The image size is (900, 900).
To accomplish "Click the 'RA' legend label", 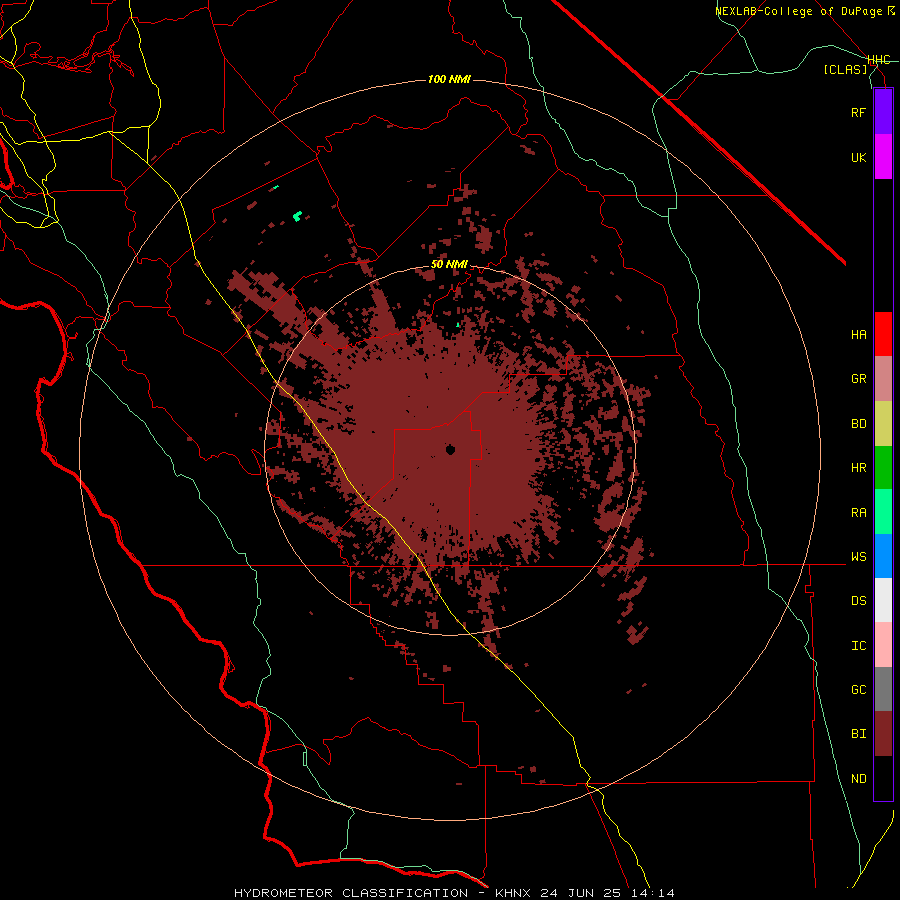I will coord(858,513).
